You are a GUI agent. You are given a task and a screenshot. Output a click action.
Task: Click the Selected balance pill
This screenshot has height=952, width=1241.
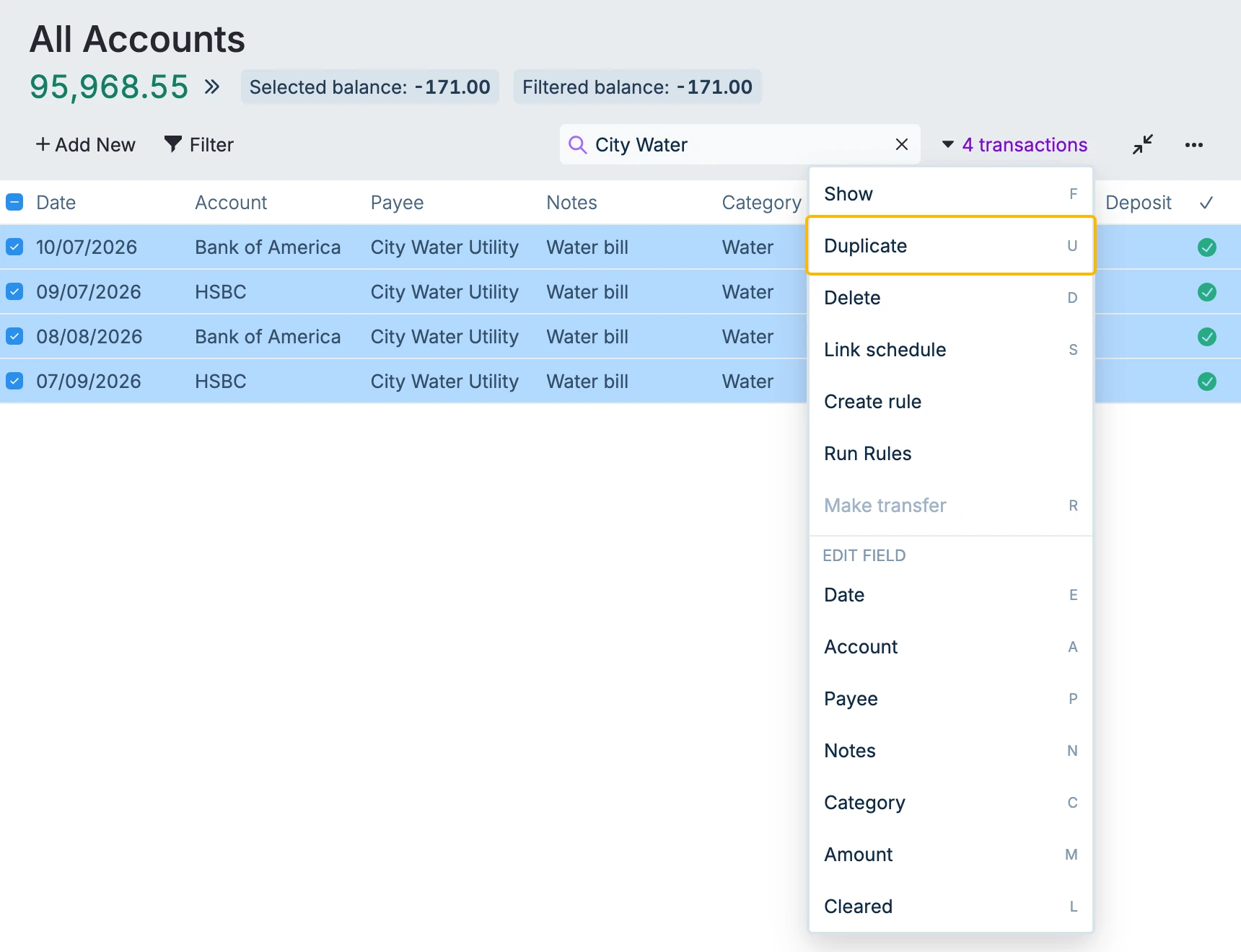[x=370, y=87]
